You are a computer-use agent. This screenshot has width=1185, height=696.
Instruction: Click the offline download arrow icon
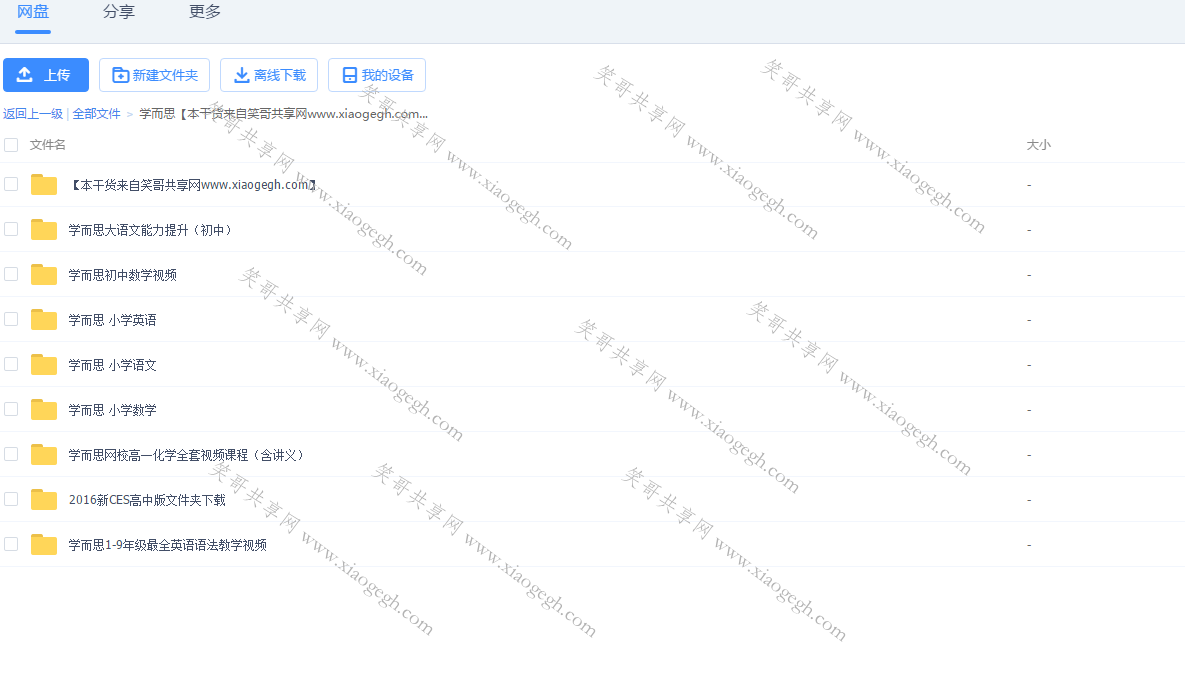tap(241, 75)
